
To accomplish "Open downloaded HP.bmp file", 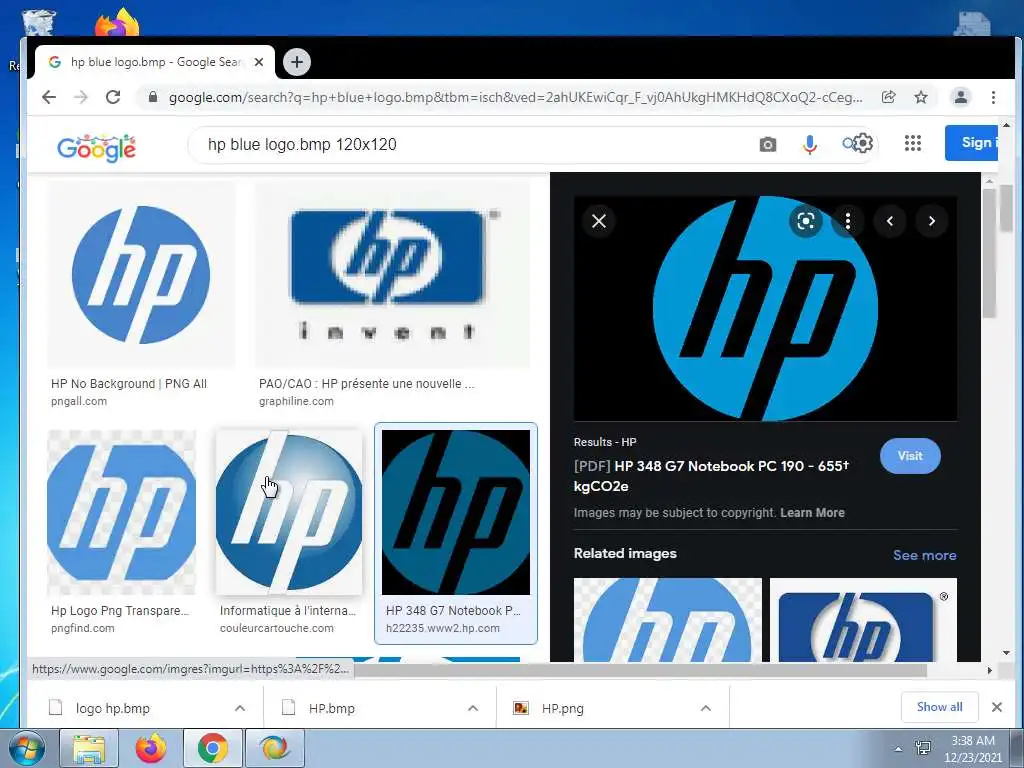I will pyautogui.click(x=332, y=708).
